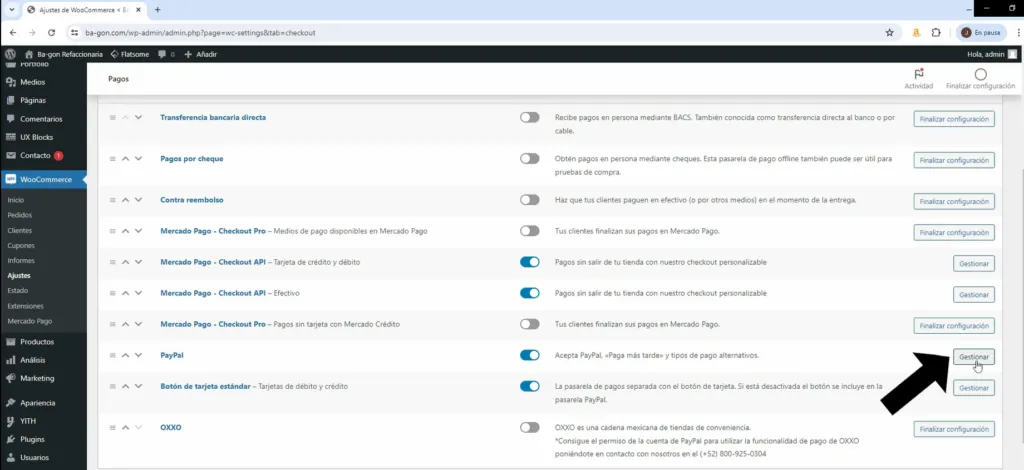Click Finalizar configuración for Contra reembolso
Viewport: 1024px width, 470px height.
(954, 202)
